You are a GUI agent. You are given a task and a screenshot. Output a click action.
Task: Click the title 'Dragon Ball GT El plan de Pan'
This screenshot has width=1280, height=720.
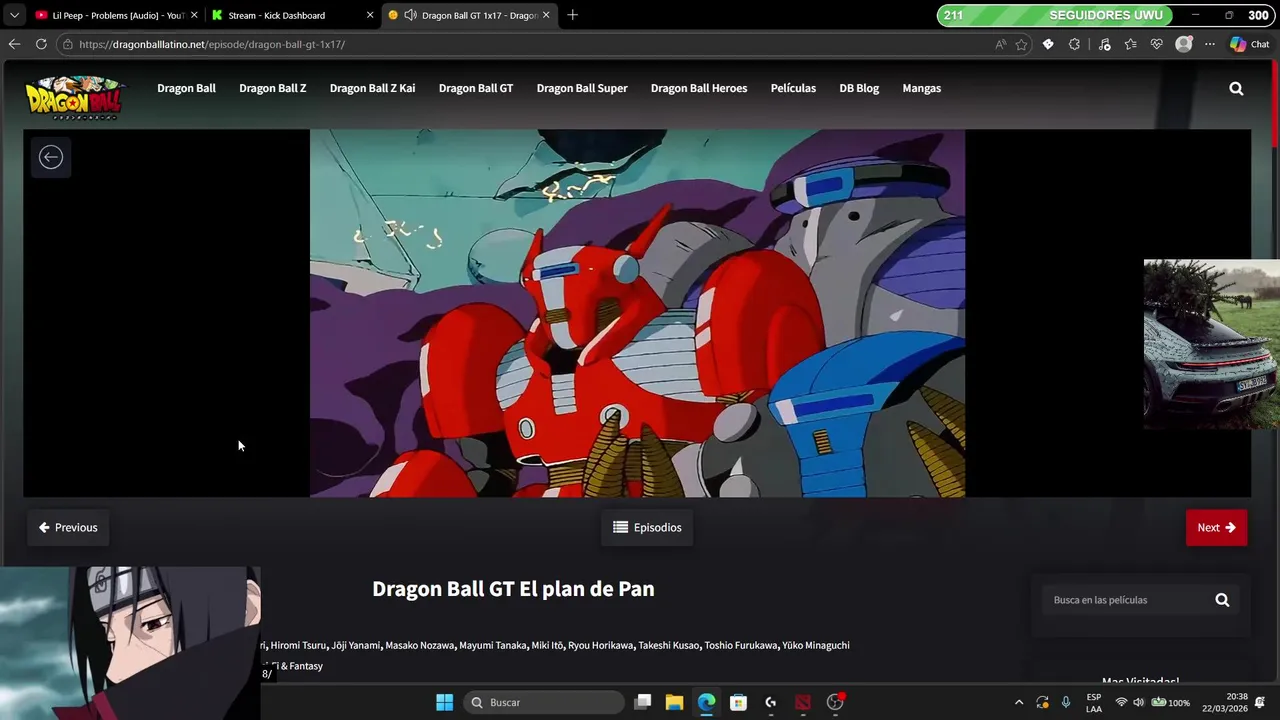point(513,589)
